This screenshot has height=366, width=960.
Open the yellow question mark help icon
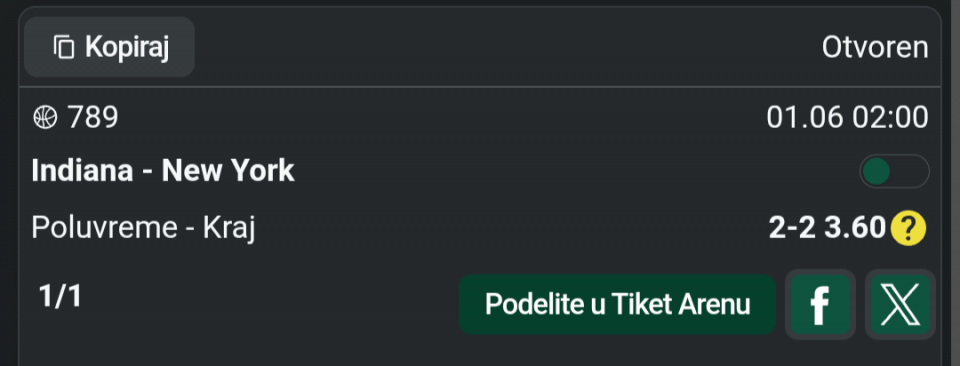pos(909,229)
